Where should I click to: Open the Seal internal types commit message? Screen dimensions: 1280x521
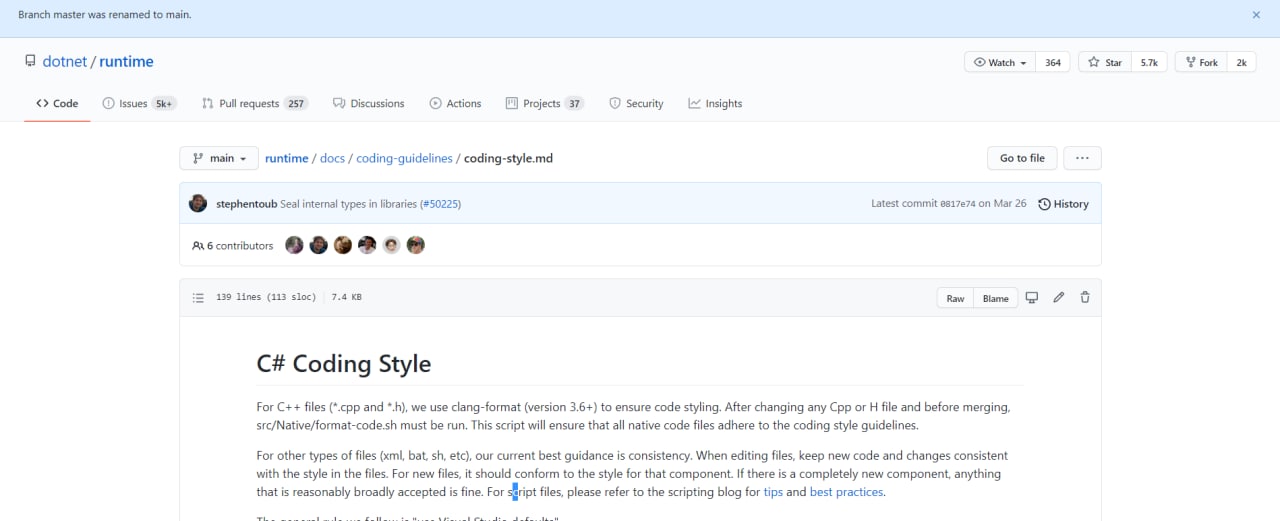pyautogui.click(x=348, y=204)
